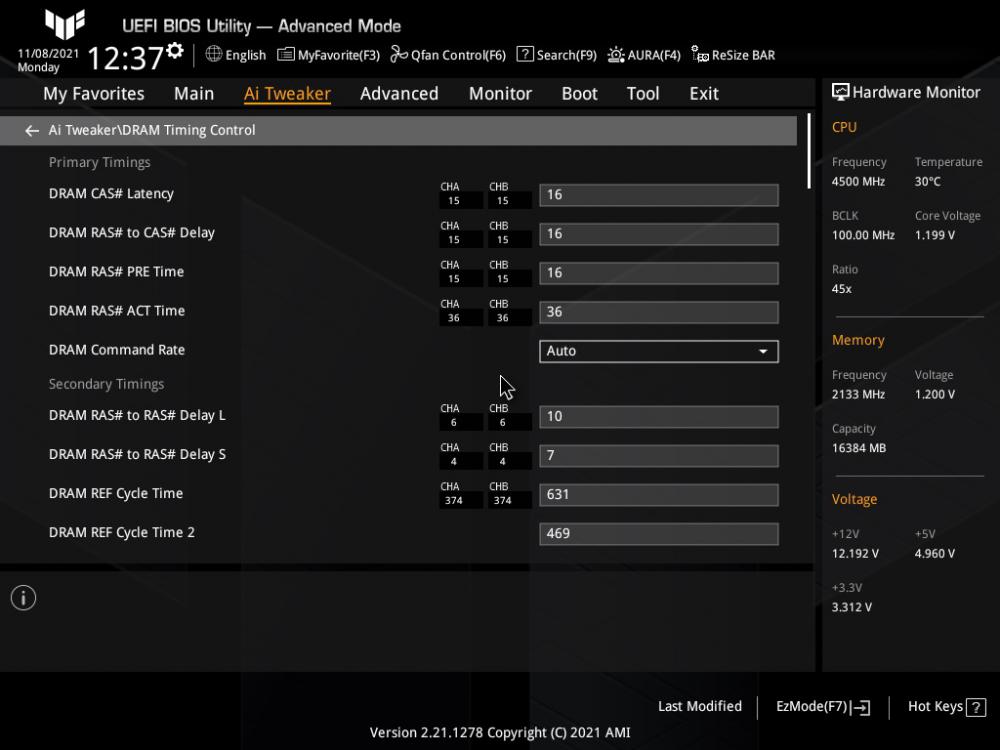This screenshot has width=1000, height=750.
Task: Click the Ai Tweaker\DRAM Timing Control breadcrumb
Action: (152, 130)
